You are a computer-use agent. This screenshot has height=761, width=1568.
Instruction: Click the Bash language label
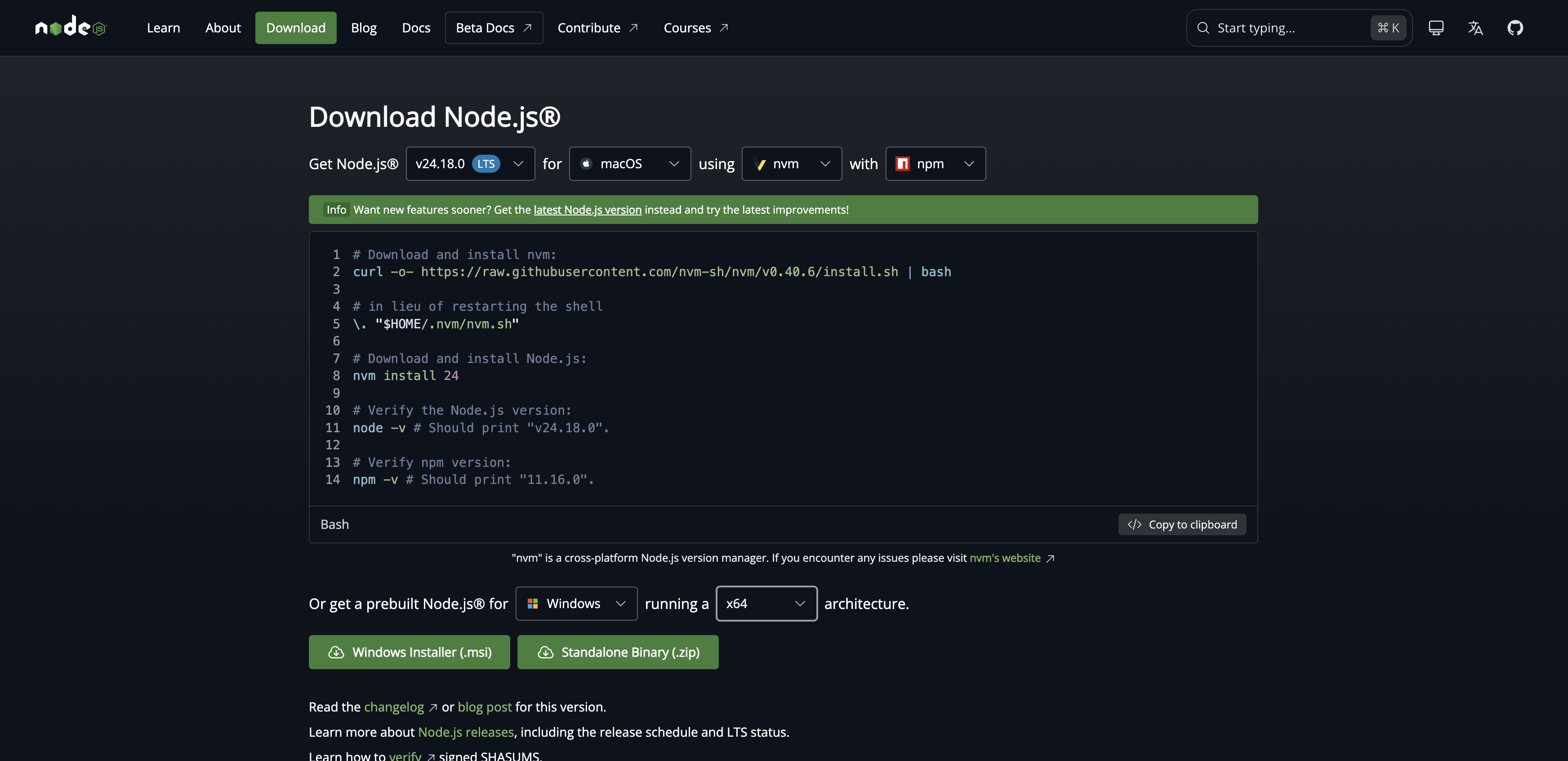[x=335, y=524]
